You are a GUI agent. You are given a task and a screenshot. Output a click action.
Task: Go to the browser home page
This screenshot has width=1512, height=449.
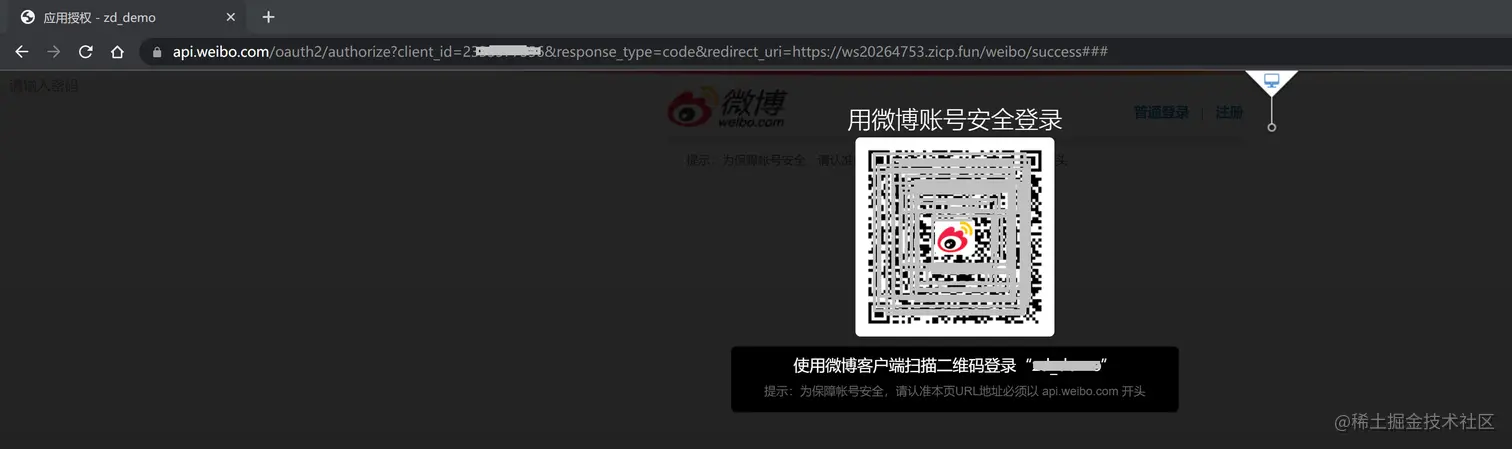(x=117, y=51)
